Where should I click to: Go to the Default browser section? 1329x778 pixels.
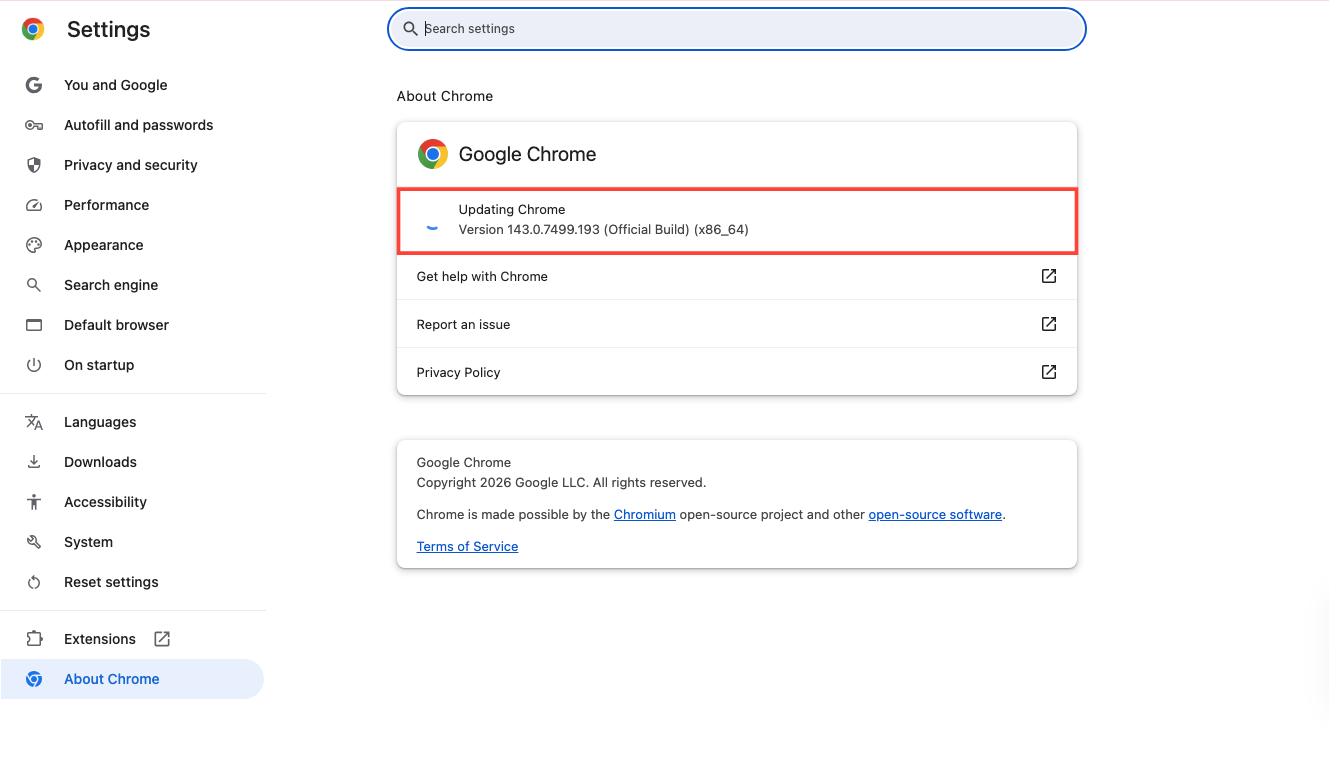pos(116,325)
